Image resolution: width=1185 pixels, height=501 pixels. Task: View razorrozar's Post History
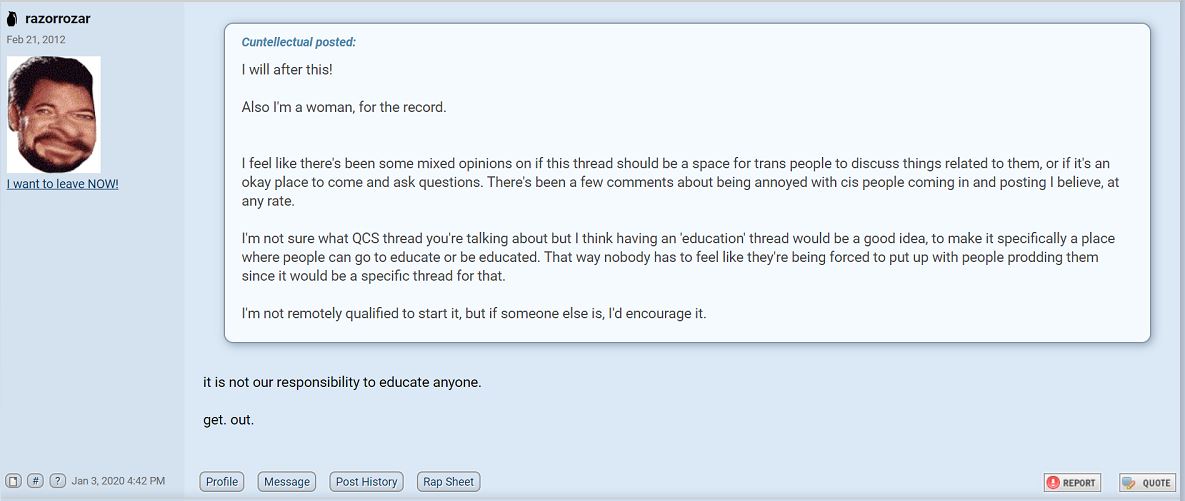tap(367, 481)
